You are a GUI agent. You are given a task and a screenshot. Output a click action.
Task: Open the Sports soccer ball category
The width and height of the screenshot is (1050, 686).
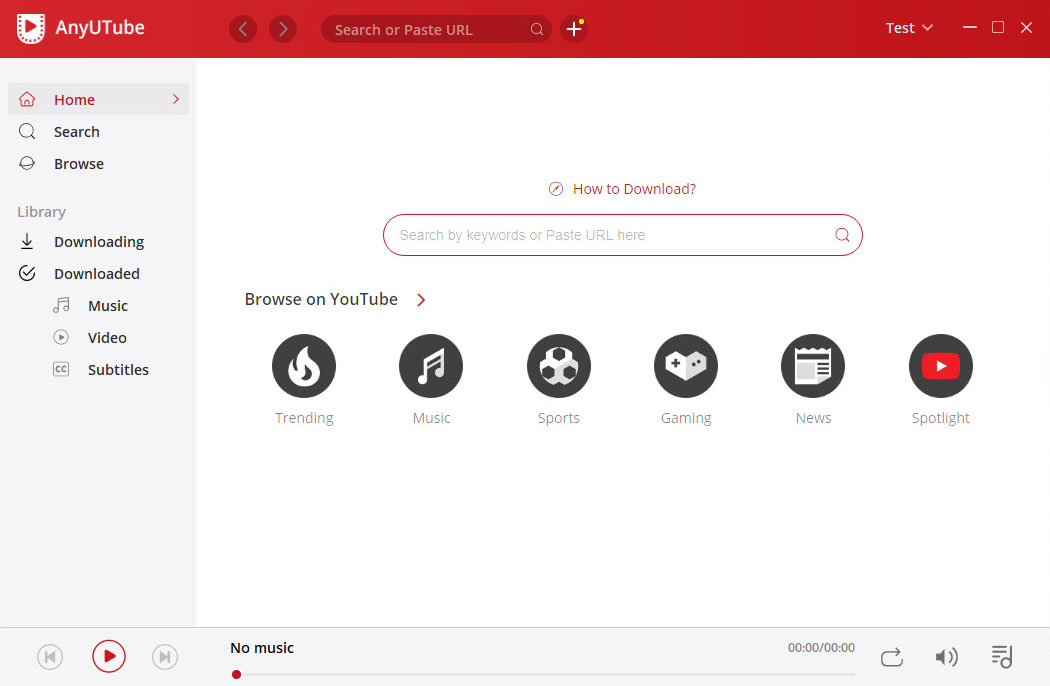click(x=558, y=366)
